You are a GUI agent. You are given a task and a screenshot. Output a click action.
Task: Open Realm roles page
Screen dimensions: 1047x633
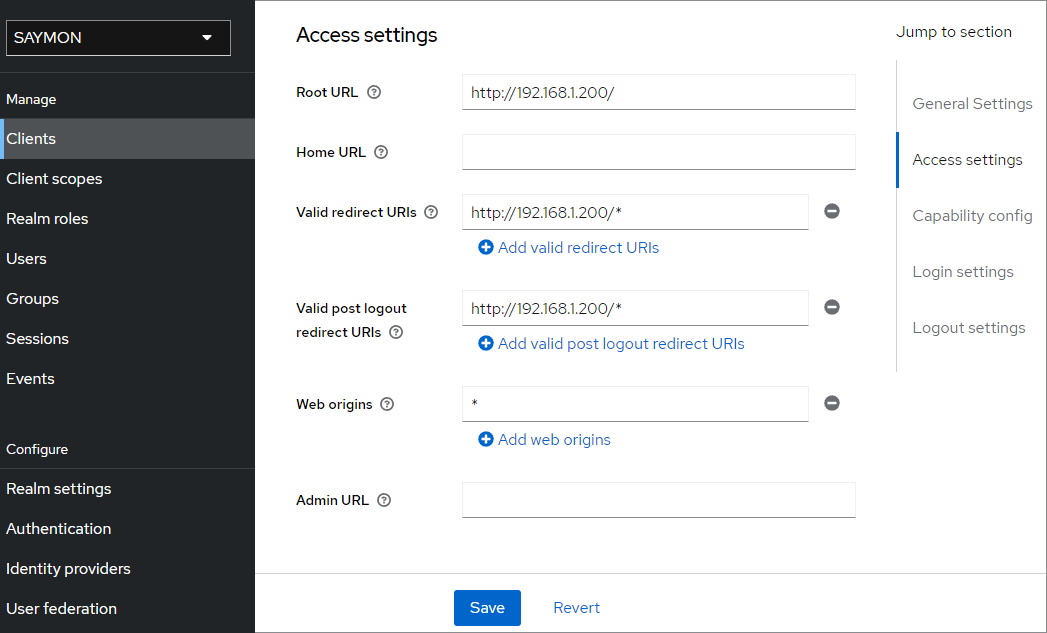[x=128, y=219]
